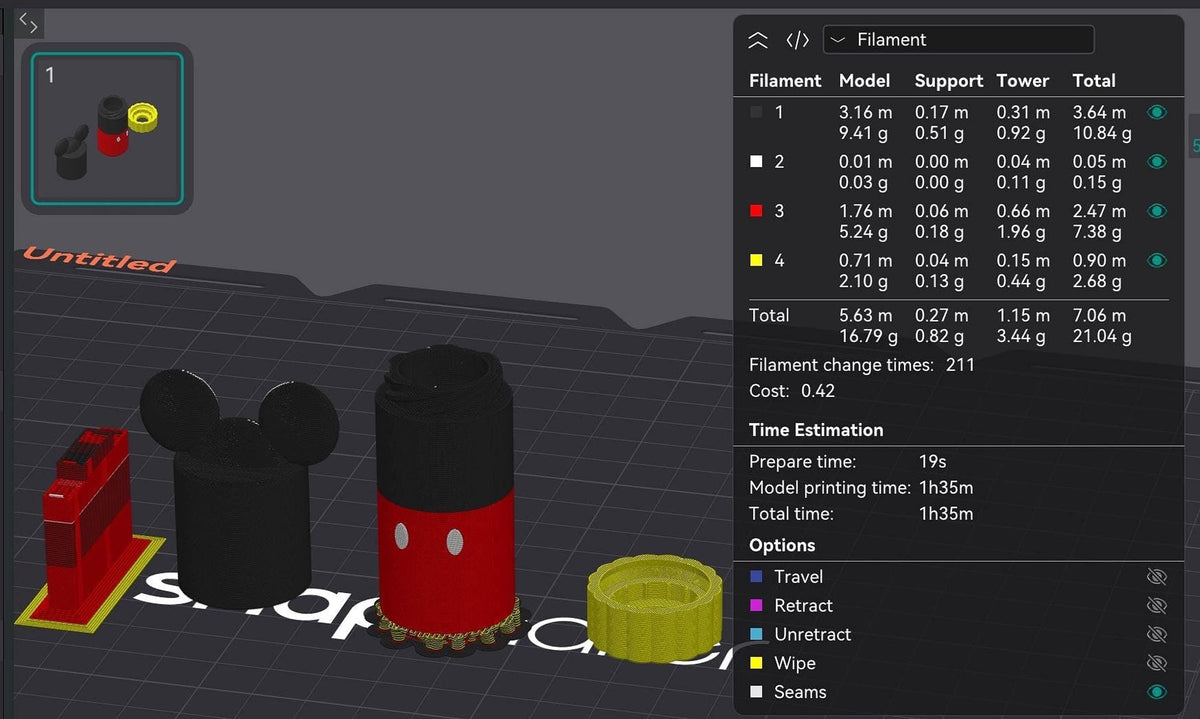Click the "Filament change times: 211" line
The image size is (1200, 719).
click(862, 365)
